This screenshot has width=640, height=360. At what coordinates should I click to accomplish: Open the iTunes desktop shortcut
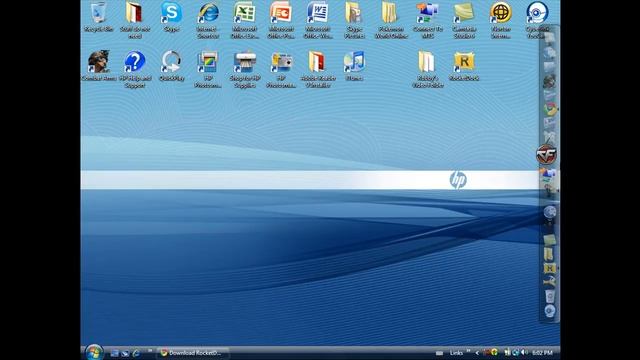tap(354, 66)
